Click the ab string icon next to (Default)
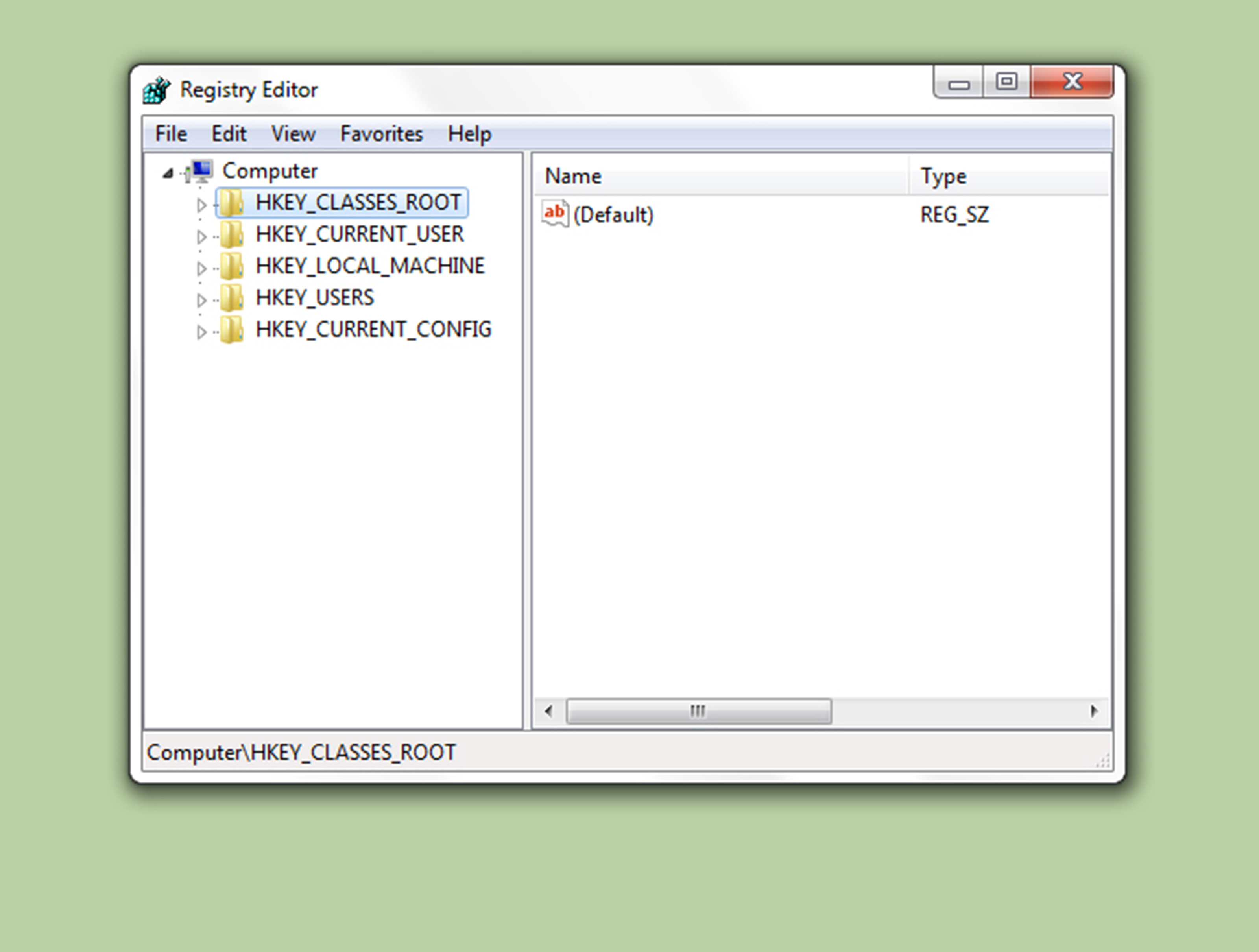Image resolution: width=1259 pixels, height=952 pixels. click(x=555, y=214)
